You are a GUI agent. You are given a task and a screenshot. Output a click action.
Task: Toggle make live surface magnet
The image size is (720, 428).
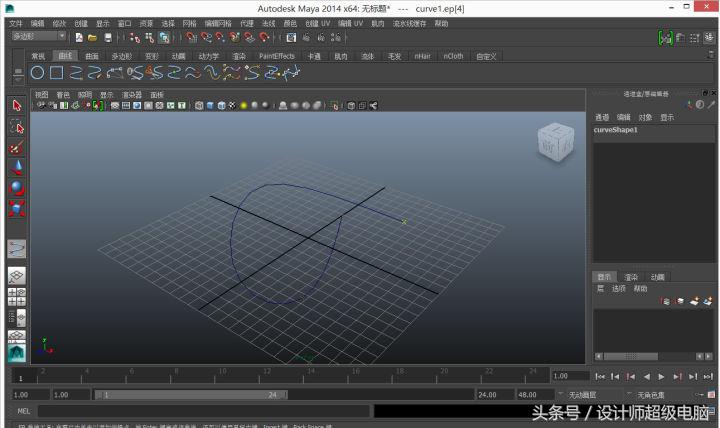[x=264, y=38]
